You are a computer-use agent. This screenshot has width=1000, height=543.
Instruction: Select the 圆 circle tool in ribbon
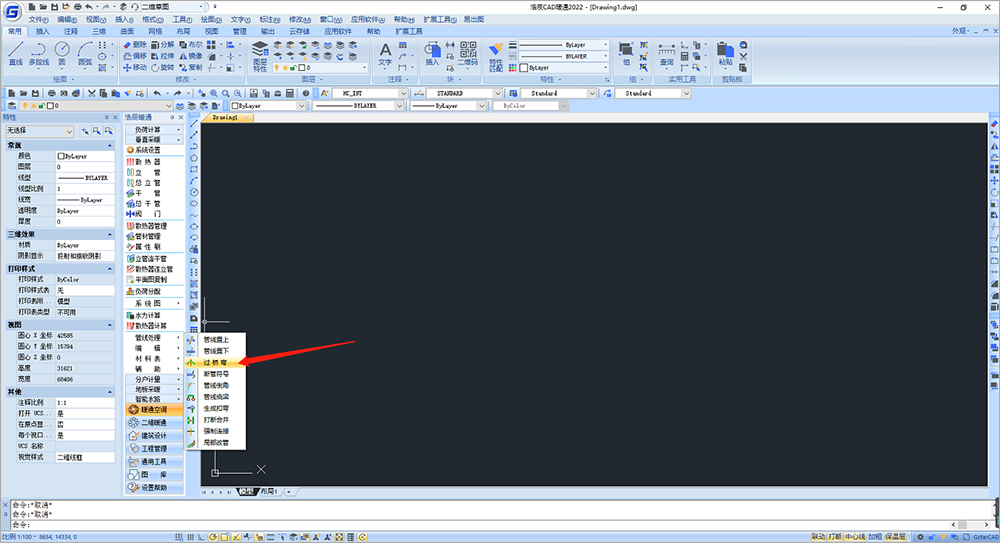pos(62,54)
